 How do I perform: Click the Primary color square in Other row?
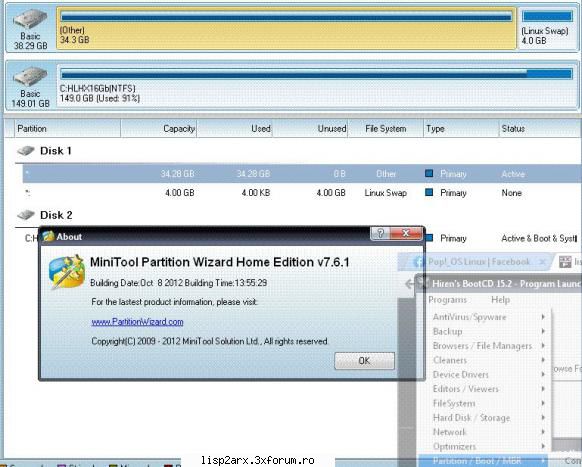click(x=429, y=173)
